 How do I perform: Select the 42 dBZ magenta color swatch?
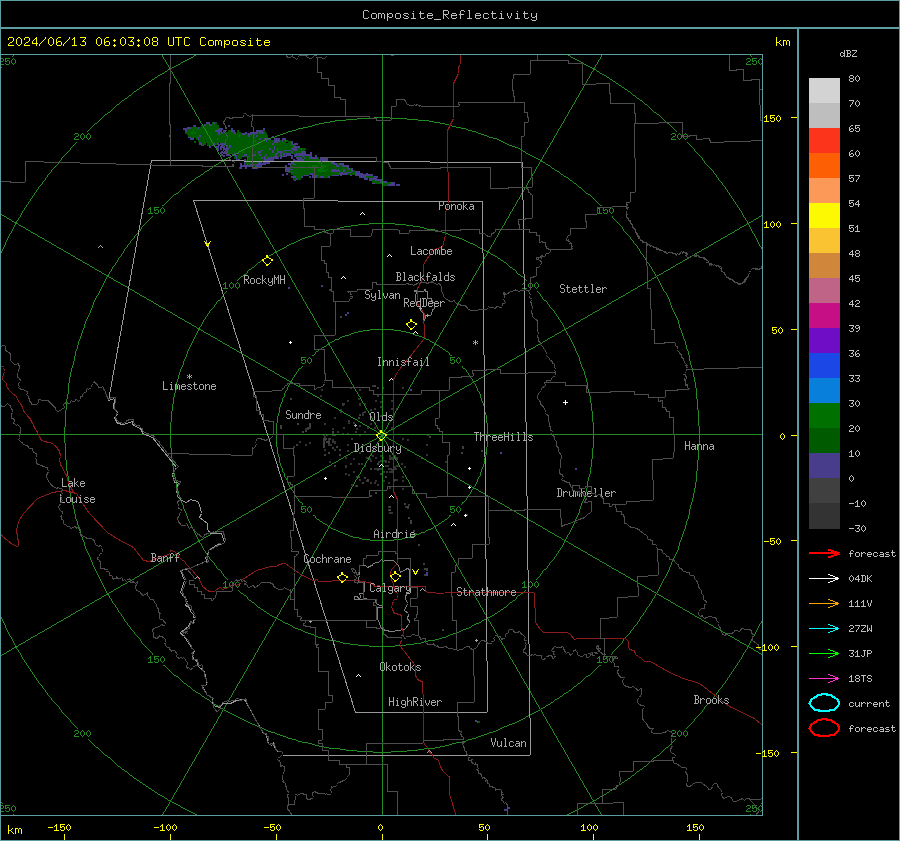pos(824,315)
